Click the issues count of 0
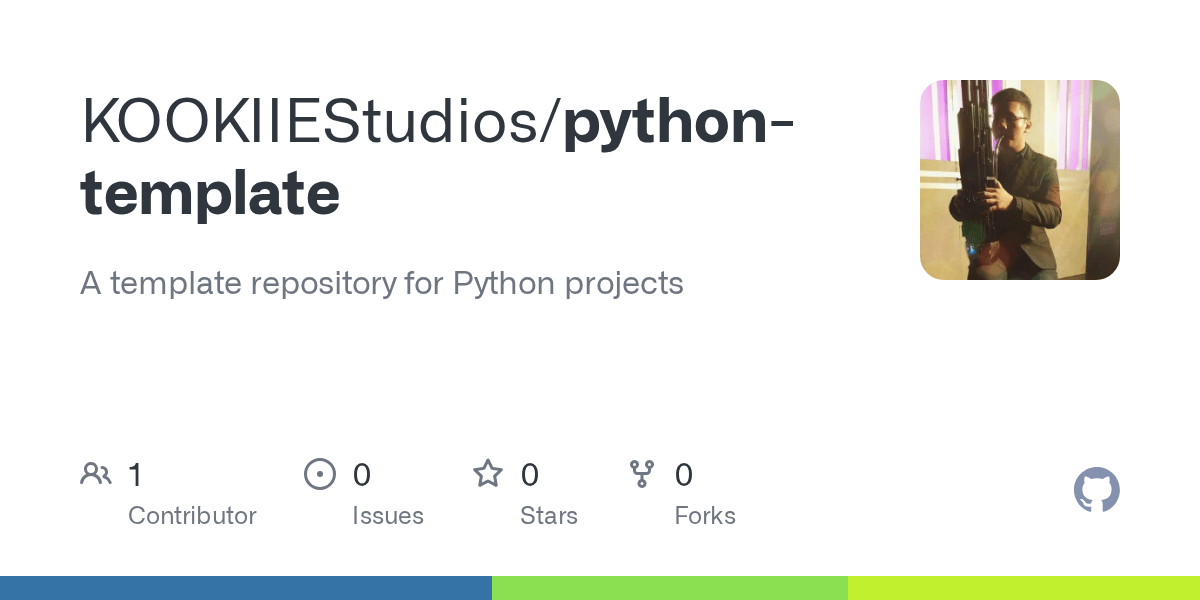Screen dimensions: 1200x600 tap(362, 475)
